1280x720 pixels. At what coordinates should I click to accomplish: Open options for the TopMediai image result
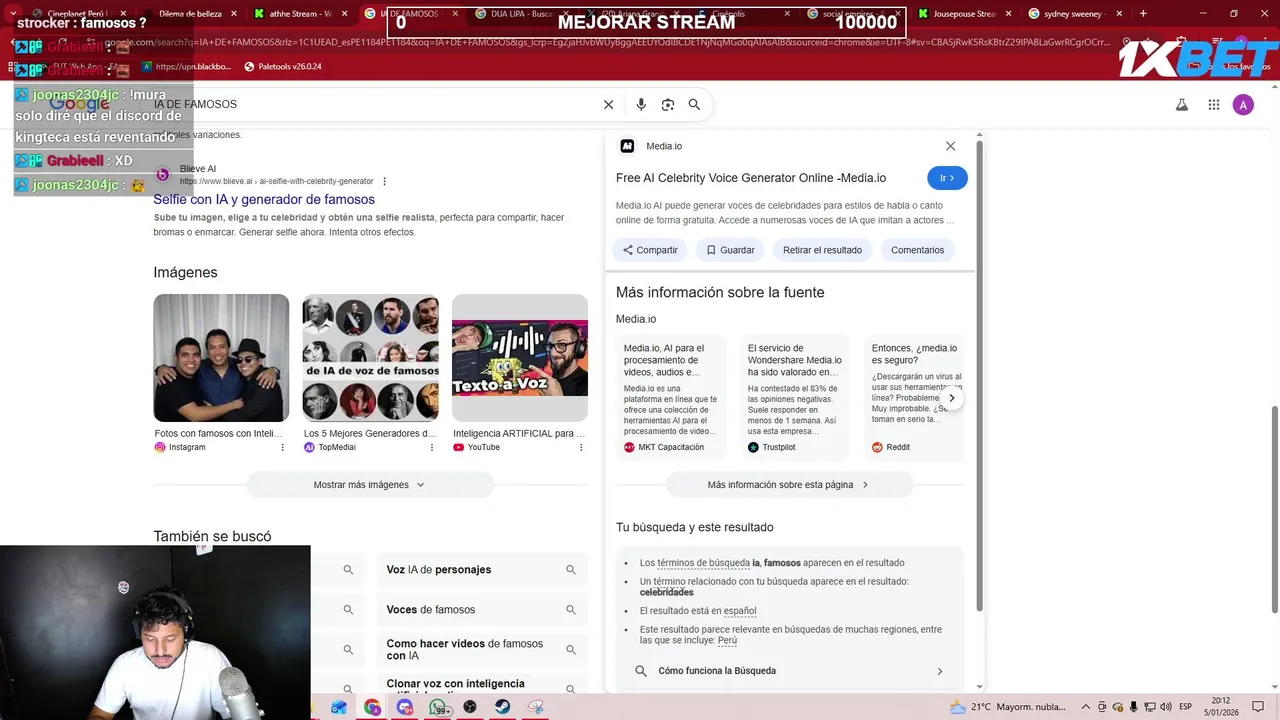point(432,447)
